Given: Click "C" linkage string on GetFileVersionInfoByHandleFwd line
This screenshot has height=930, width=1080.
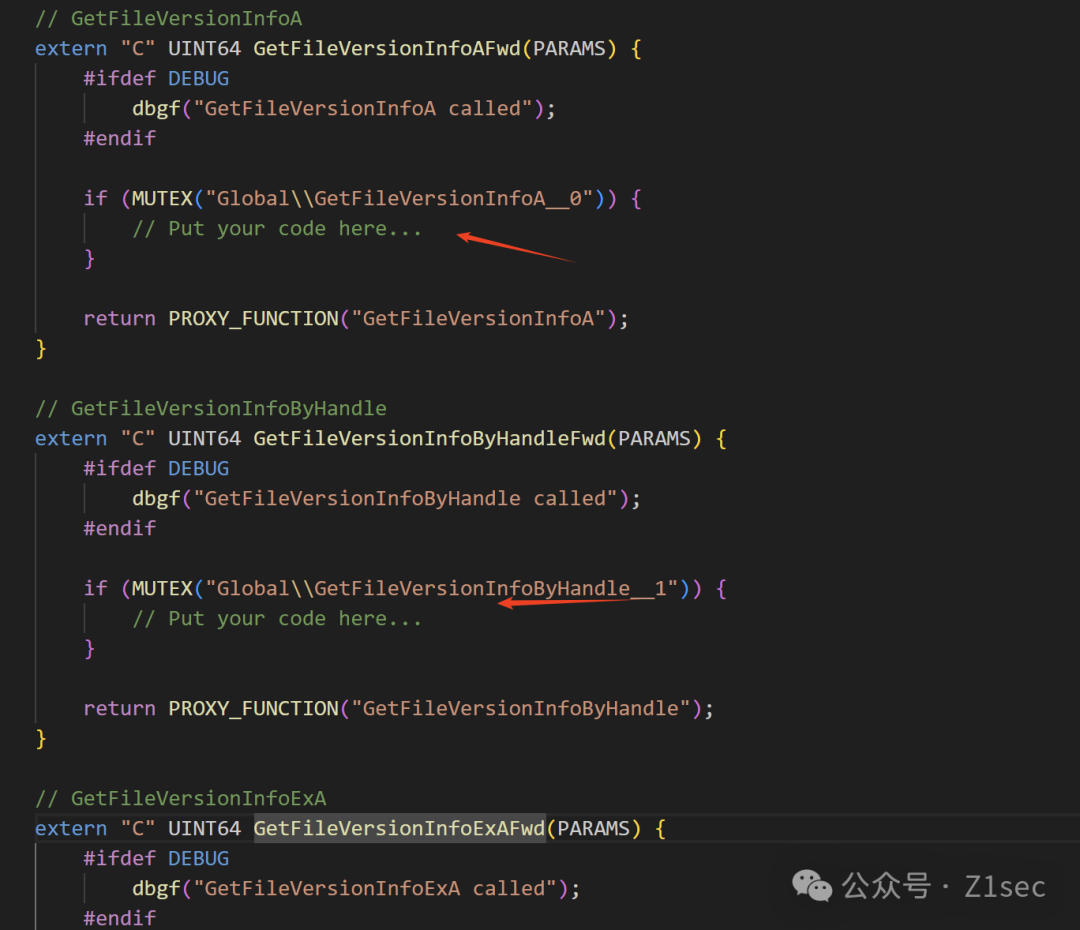Looking at the screenshot, I should (138, 439).
